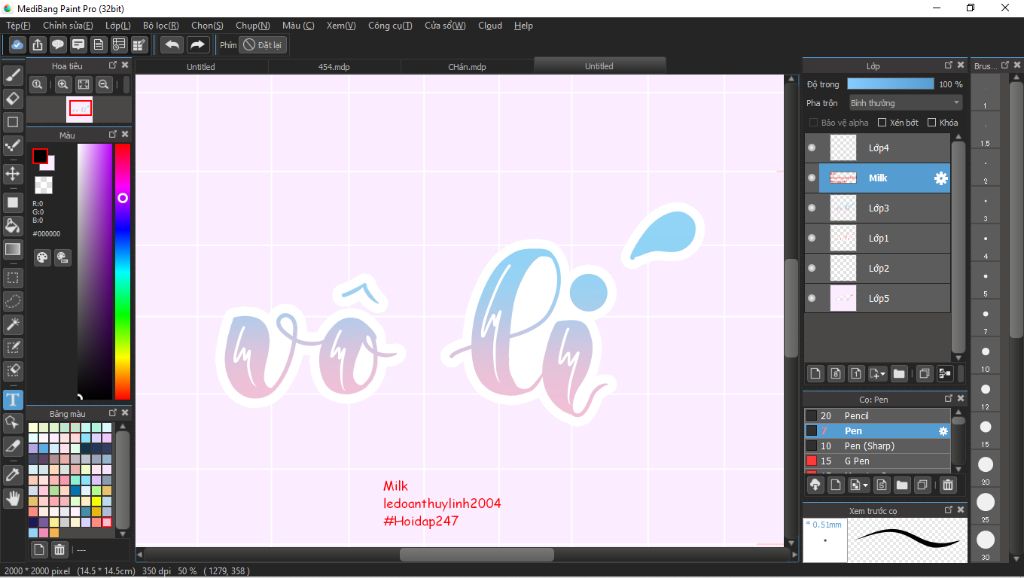Switch to the CHán.mdp tab
Viewport: 1024px width, 578px height.
pos(467,67)
